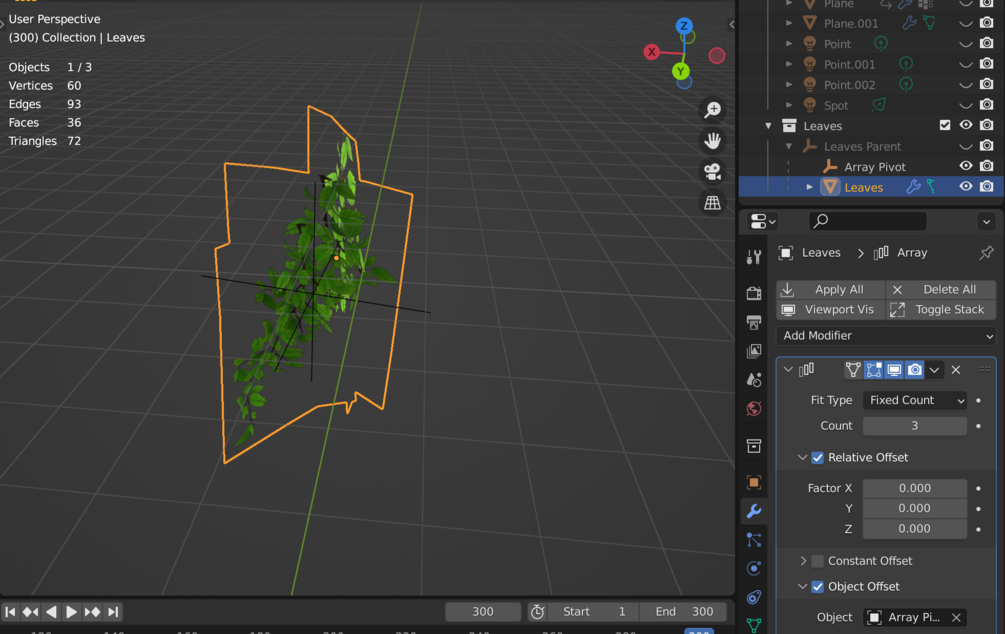
Task: Hide the Leaves collection with eye icon
Action: (965, 126)
